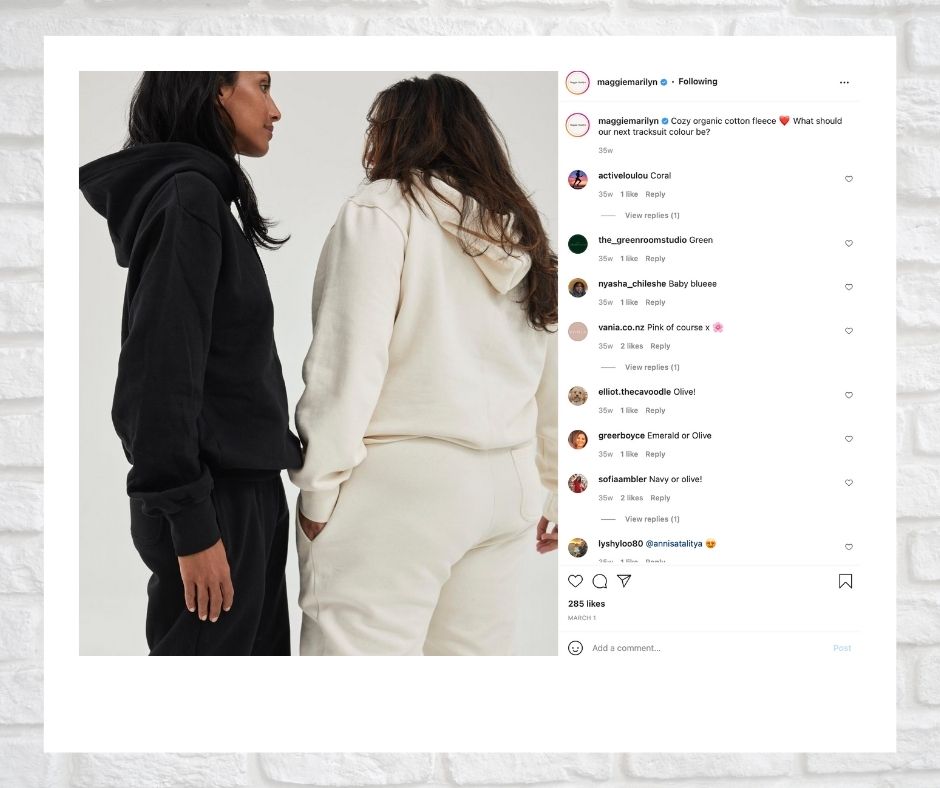
Task: Open the @annisatalitya mention link
Action: (x=673, y=543)
